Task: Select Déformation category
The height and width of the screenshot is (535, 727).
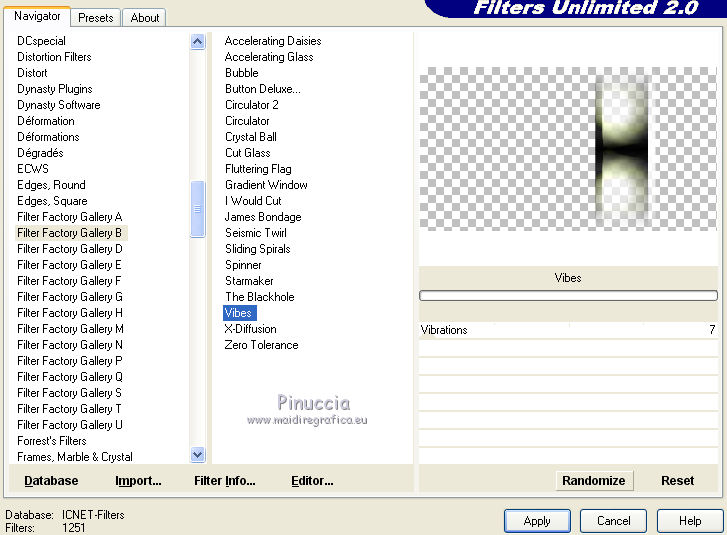Action: click(45, 121)
